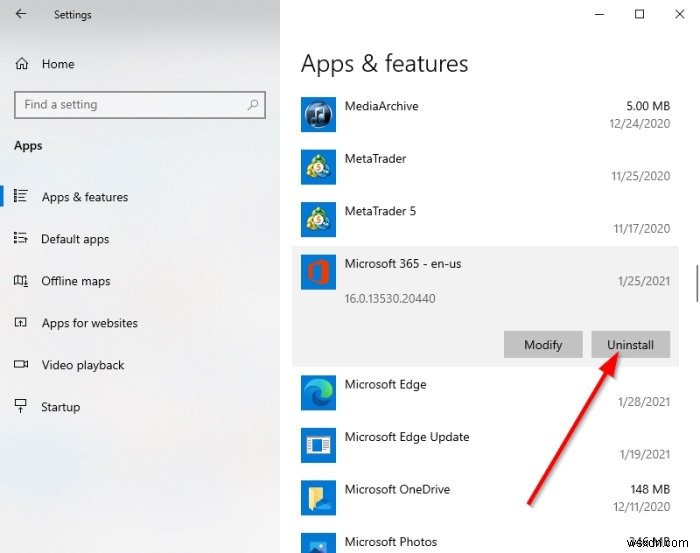Open Startup settings page
700x553 pixels.
coord(61,407)
